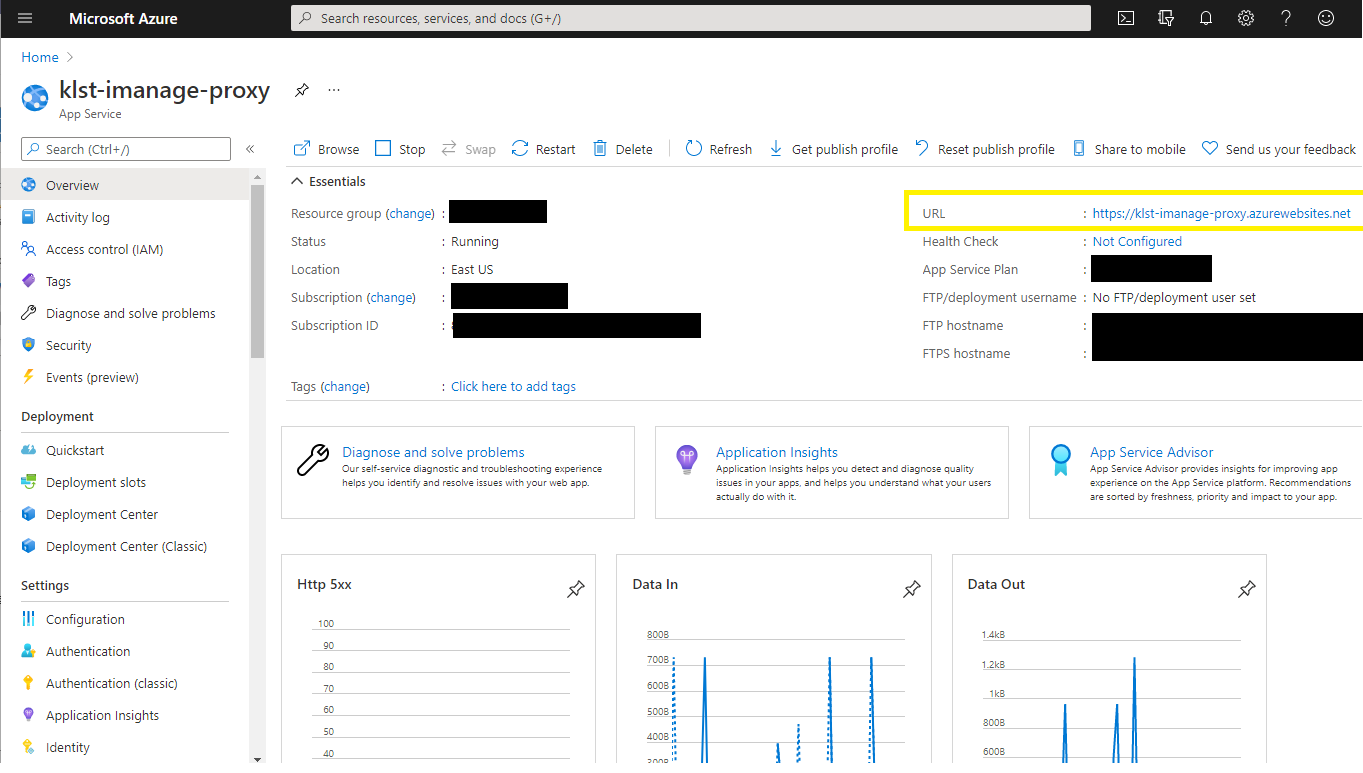Navigate to Home breadcrumb
This screenshot has height=773, width=1363.
coord(40,57)
